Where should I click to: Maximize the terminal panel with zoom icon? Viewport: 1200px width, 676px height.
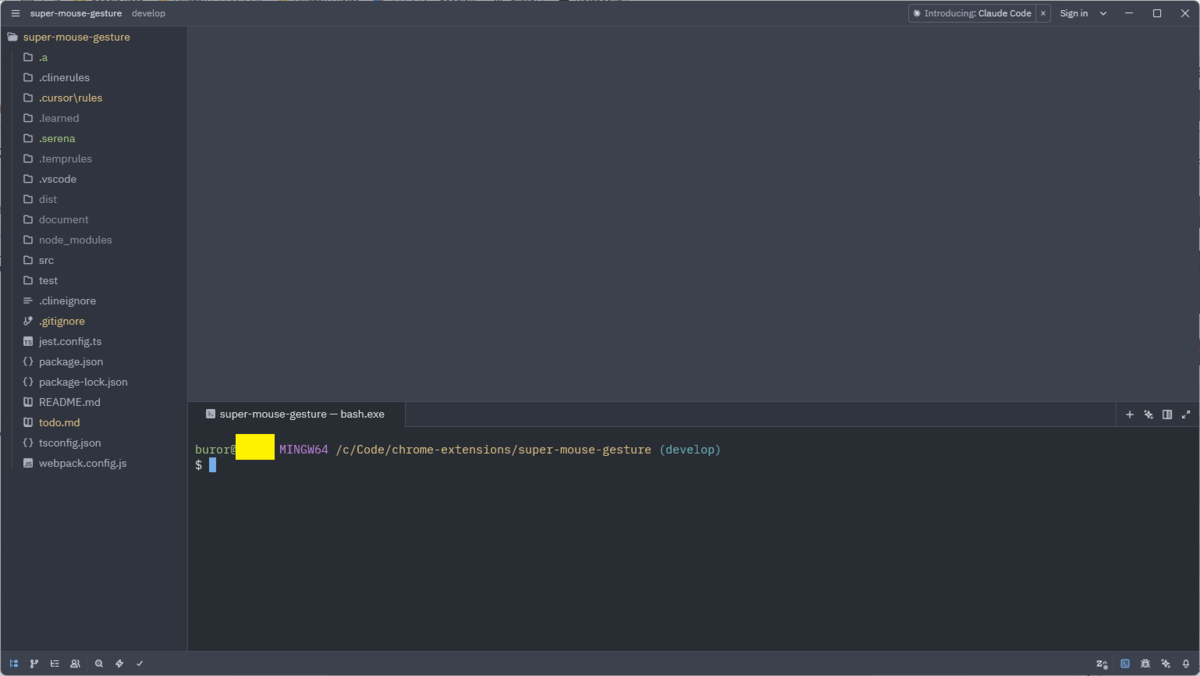pos(1186,414)
